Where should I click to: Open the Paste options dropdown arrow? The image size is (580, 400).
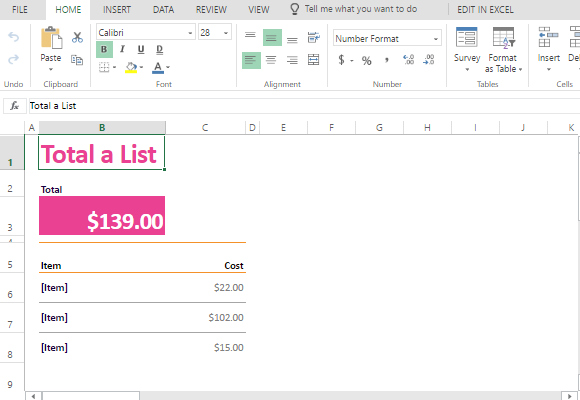click(51, 70)
